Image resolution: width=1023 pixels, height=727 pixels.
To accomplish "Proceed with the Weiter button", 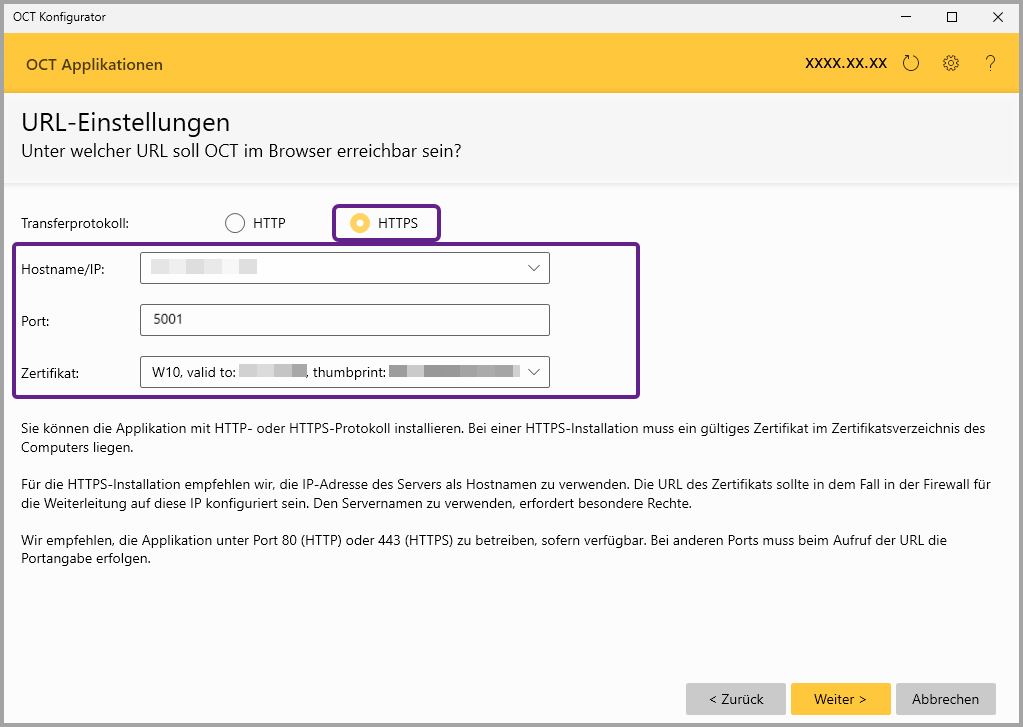I will [840, 699].
